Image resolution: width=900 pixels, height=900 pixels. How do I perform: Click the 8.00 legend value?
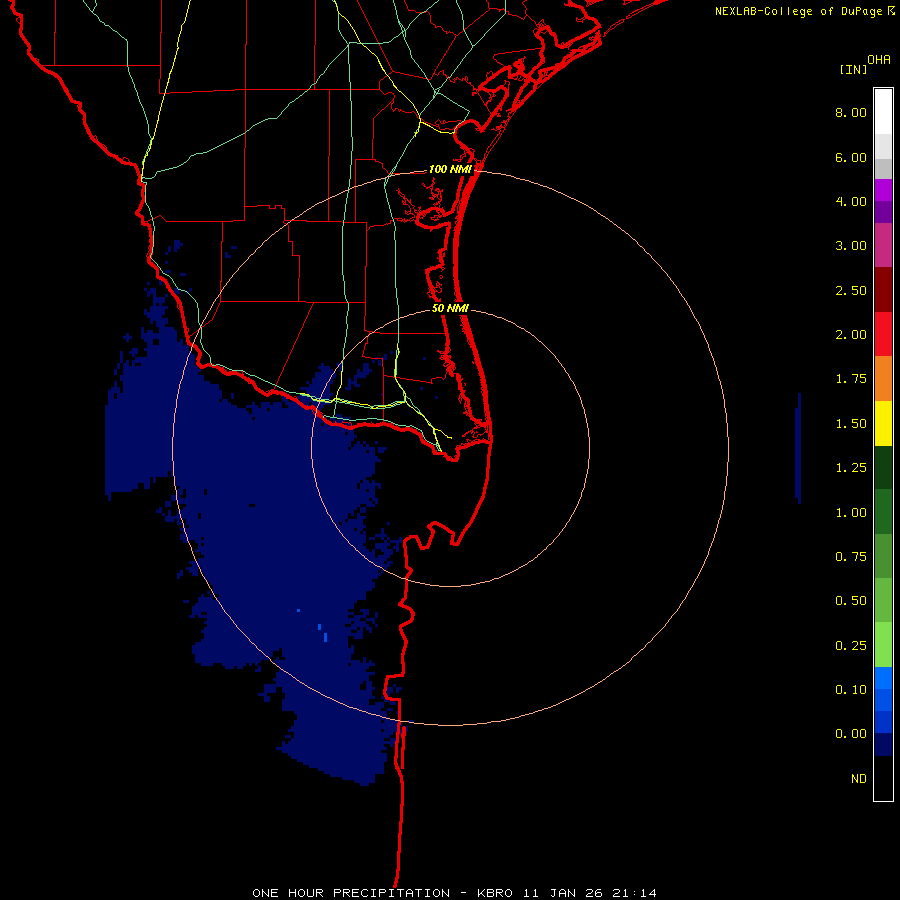click(851, 112)
